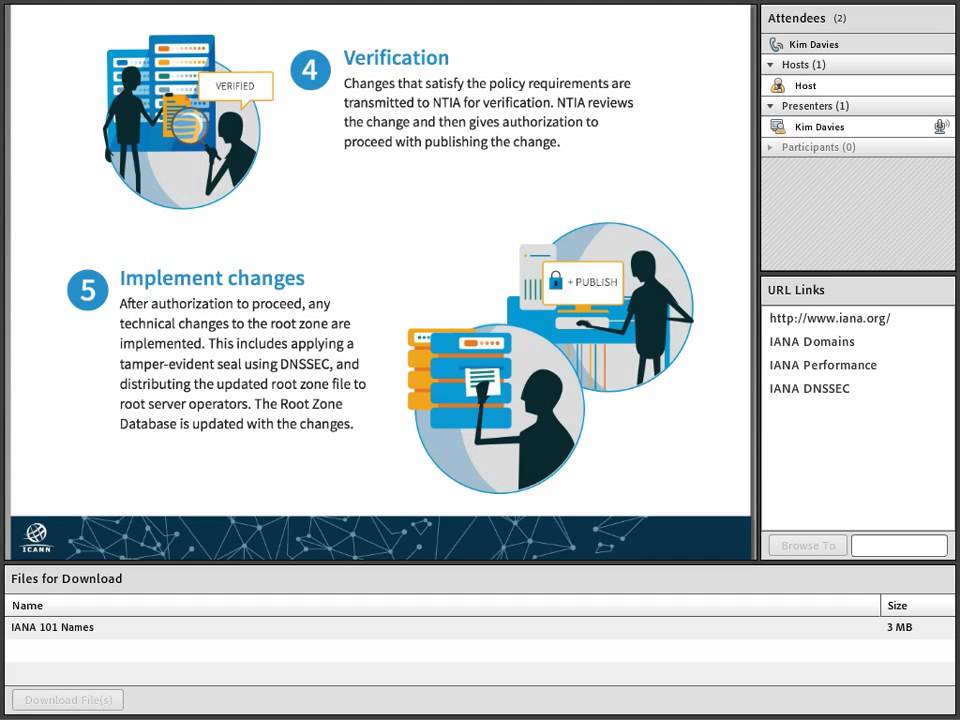This screenshot has height=720, width=960.
Task: Select the http://www.iana.org/ link
Action: pyautogui.click(x=830, y=318)
